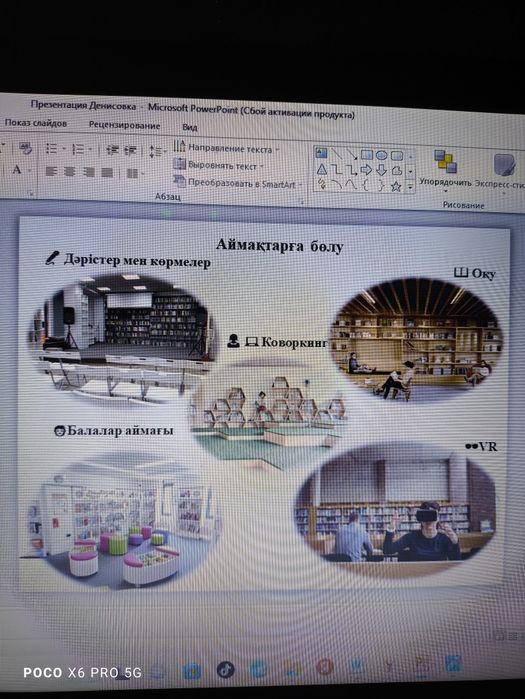
Task: Open the Рецензирование ribbon tab
Action: tap(124, 125)
